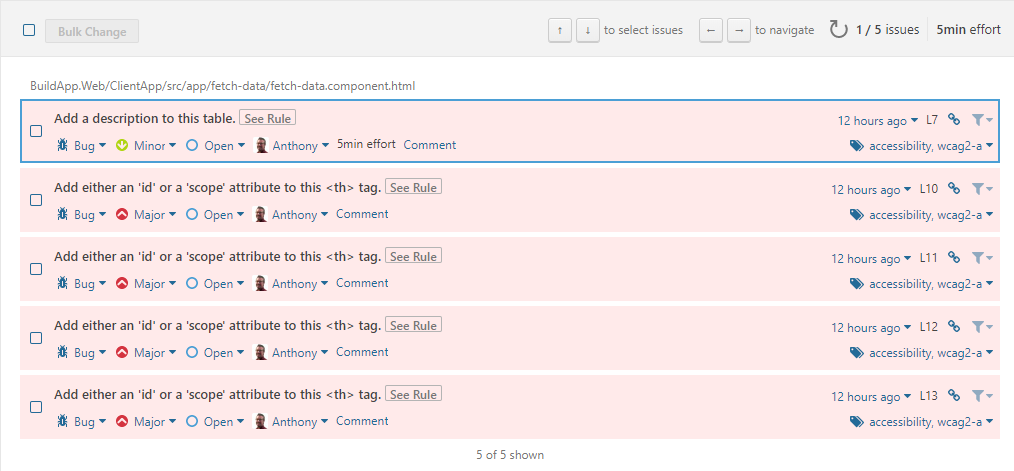Open the 'Add a description to this table.' issue
This screenshot has width=1014, height=471.
(145, 118)
